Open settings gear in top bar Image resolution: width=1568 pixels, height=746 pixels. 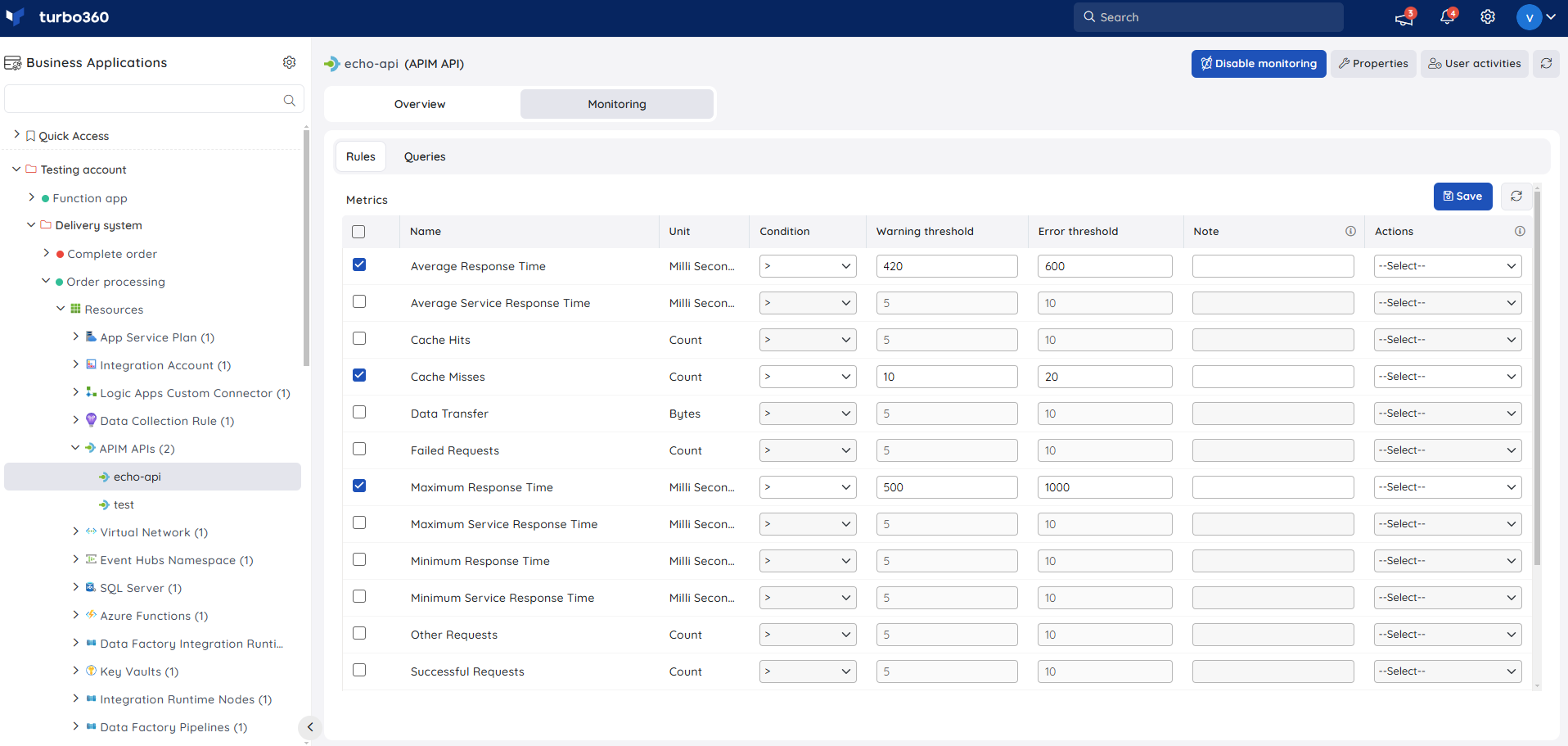[x=1488, y=17]
